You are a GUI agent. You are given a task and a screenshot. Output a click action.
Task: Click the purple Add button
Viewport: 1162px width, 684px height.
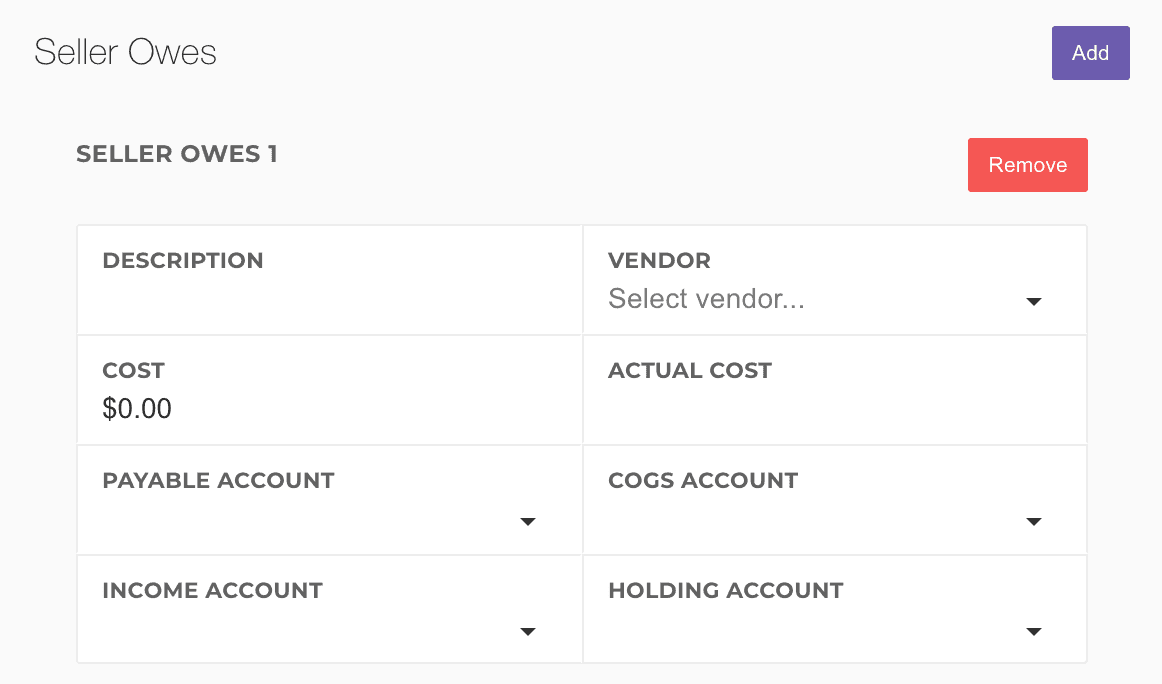[1090, 53]
